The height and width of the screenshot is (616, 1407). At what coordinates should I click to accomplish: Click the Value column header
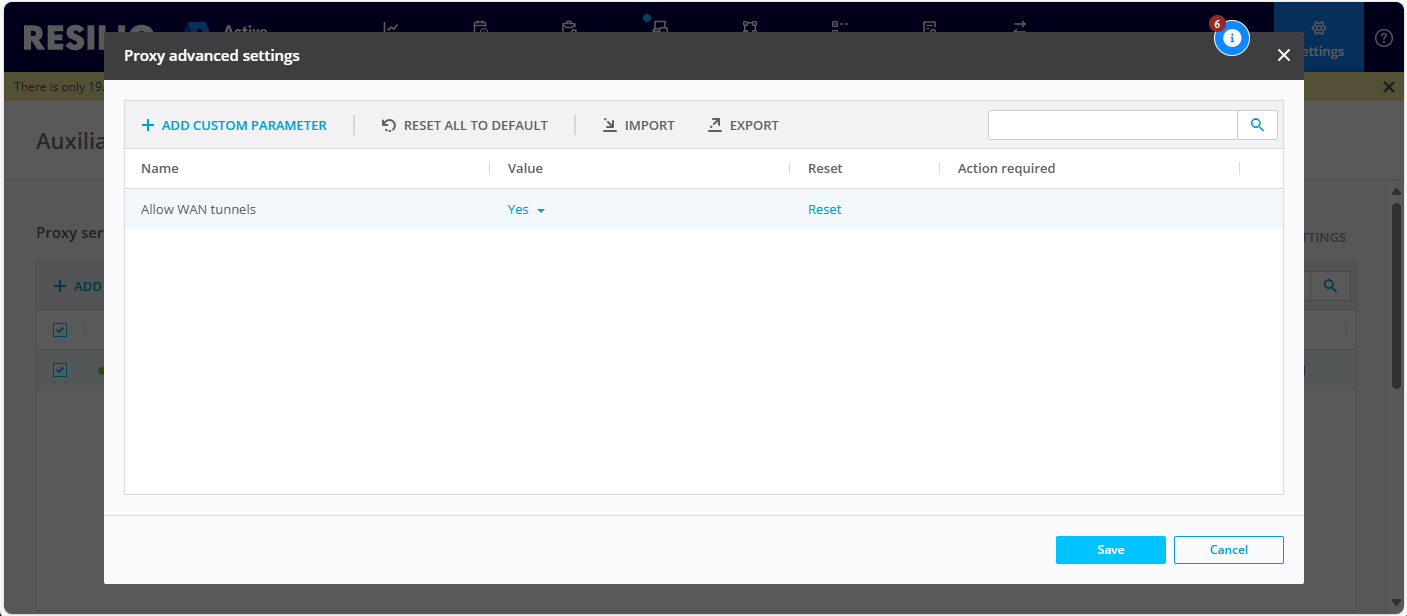coord(525,169)
